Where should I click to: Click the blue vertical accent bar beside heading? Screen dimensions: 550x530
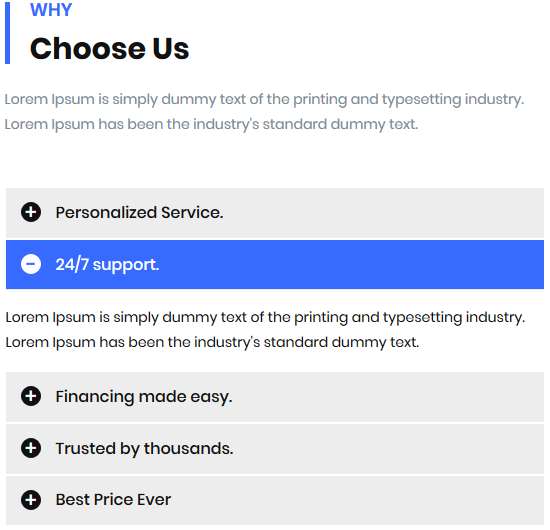tap(7, 33)
